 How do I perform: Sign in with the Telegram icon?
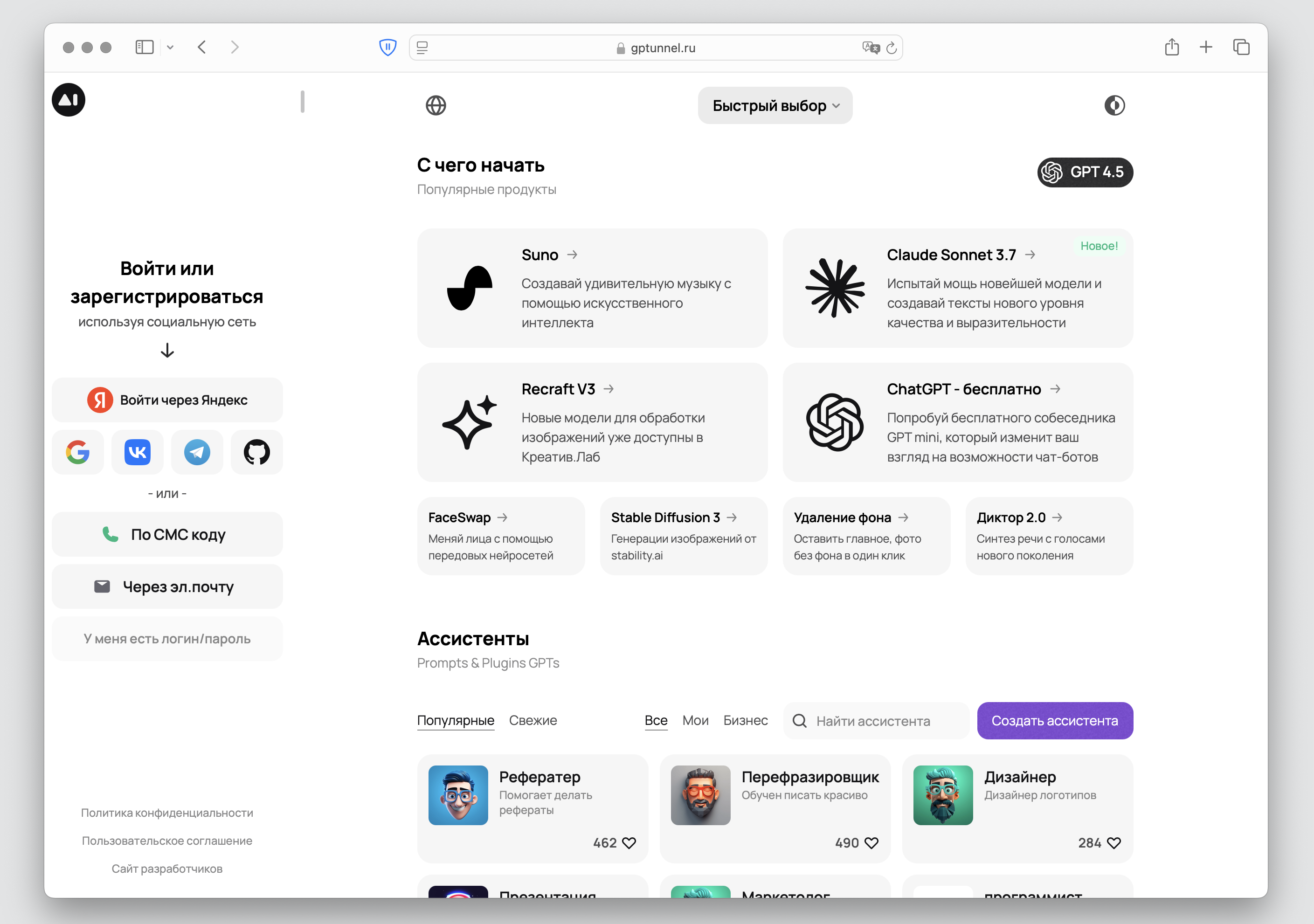pyautogui.click(x=197, y=452)
